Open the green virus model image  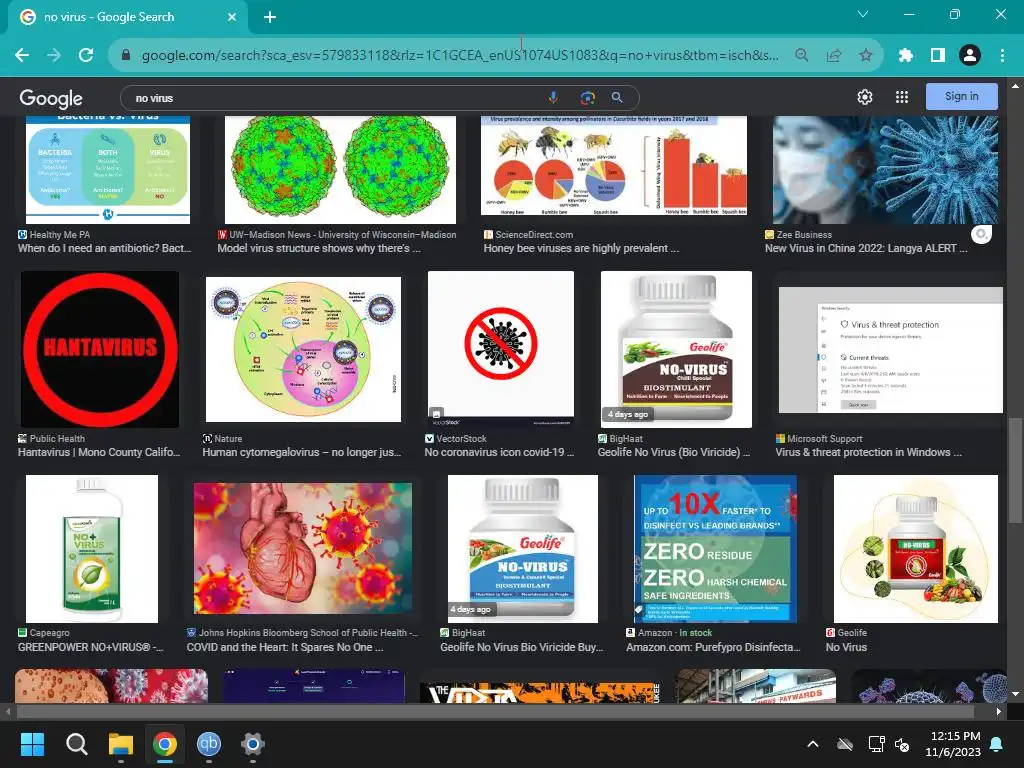[340, 170]
